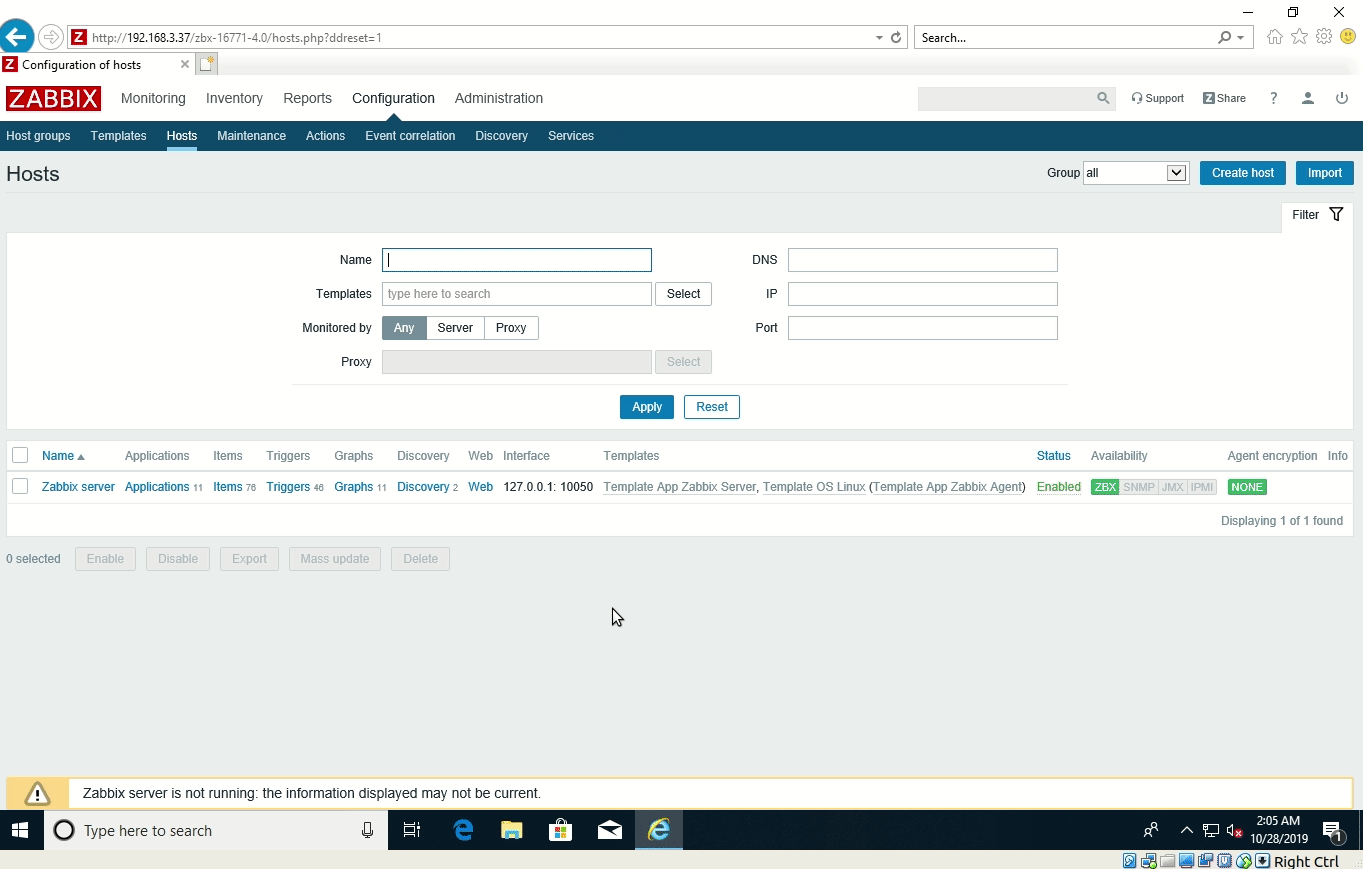Go to the Maintenance submenu
Image resolution: width=1363 pixels, height=869 pixels.
pos(251,136)
